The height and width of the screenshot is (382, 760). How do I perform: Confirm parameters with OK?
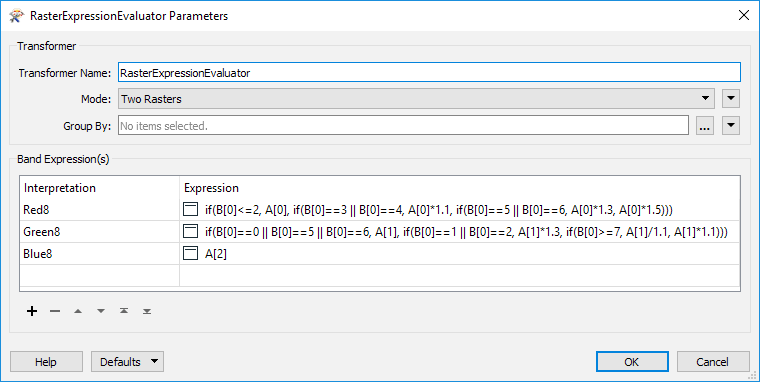pos(632,362)
